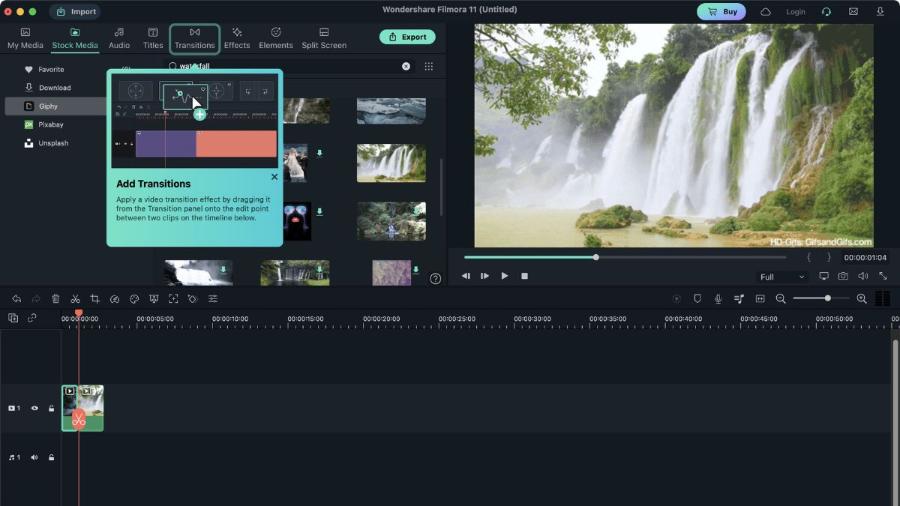Open the Import dropdown button
The width and height of the screenshot is (900, 506).
coord(76,11)
